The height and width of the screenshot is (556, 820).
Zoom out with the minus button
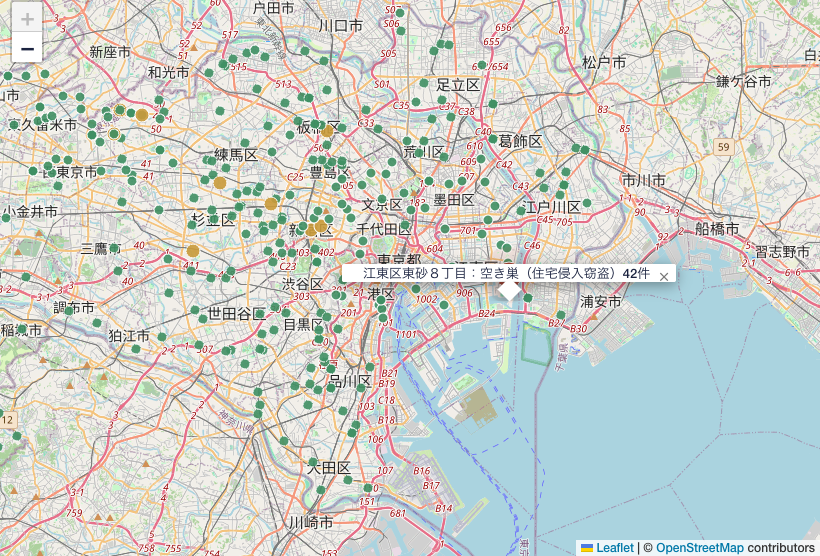27,48
